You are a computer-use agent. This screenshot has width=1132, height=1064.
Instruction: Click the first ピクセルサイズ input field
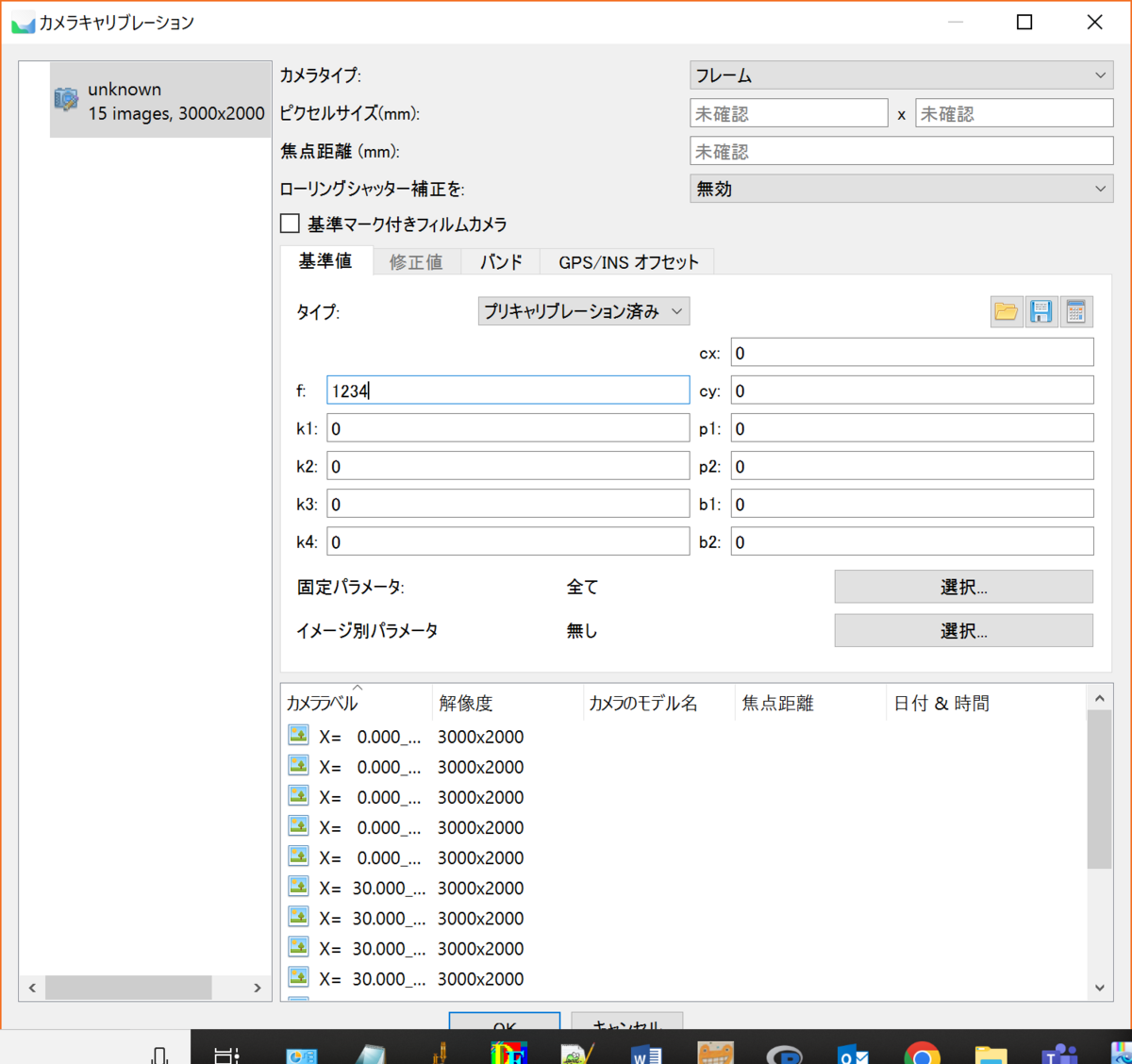coord(789,113)
